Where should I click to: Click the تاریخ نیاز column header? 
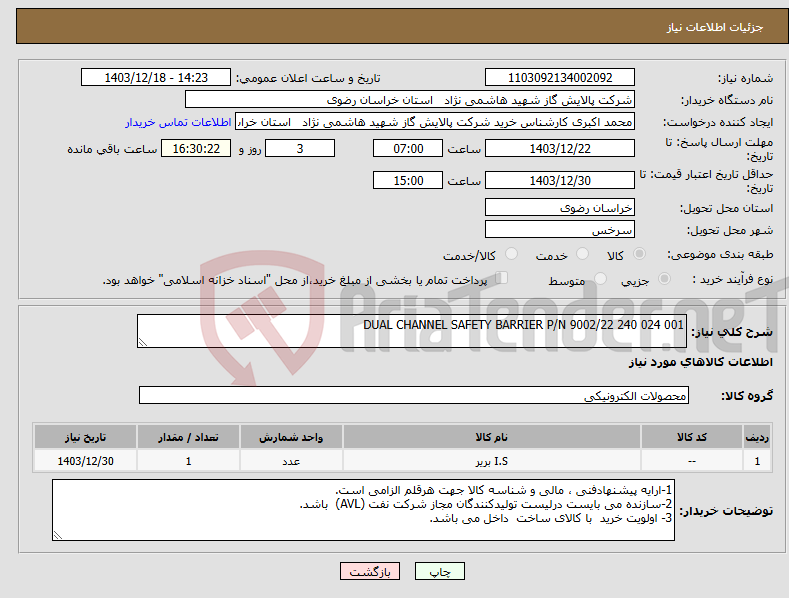click(x=86, y=437)
